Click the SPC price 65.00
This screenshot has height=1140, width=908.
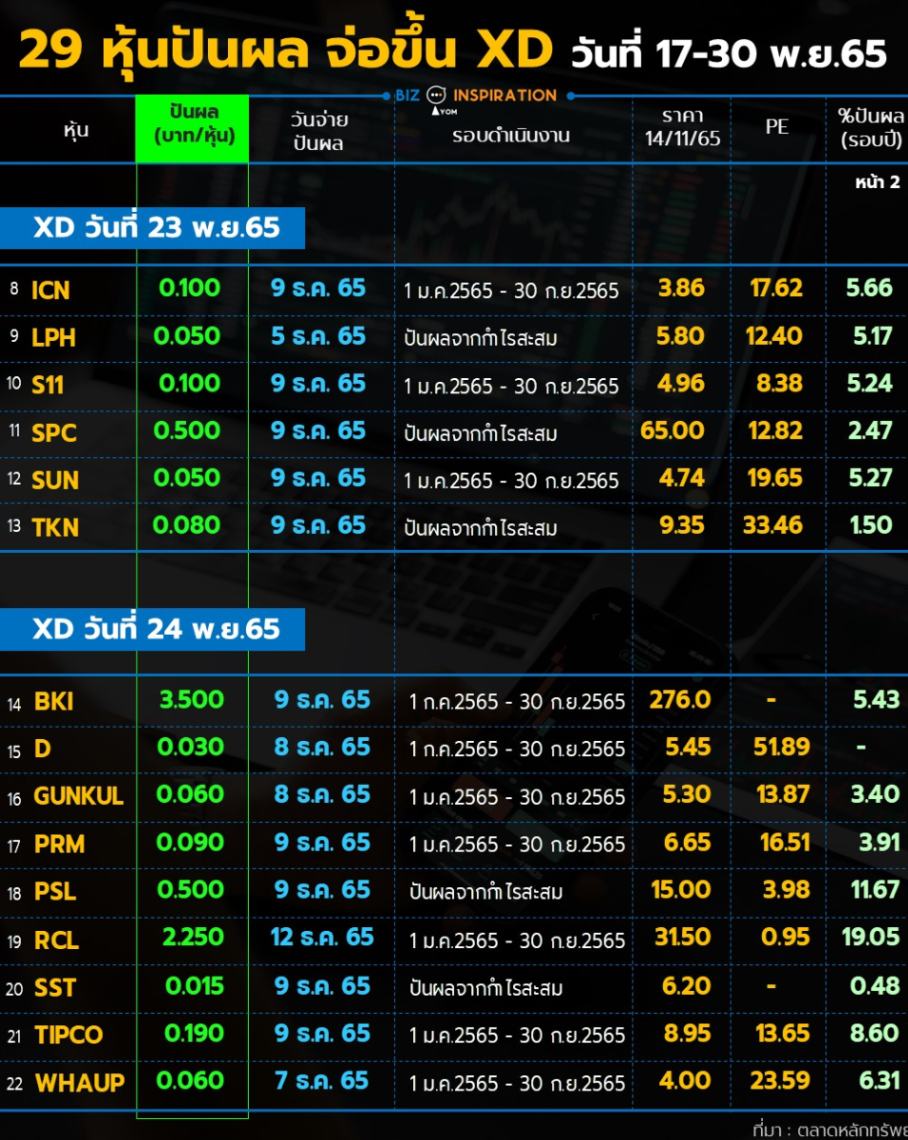click(x=673, y=431)
